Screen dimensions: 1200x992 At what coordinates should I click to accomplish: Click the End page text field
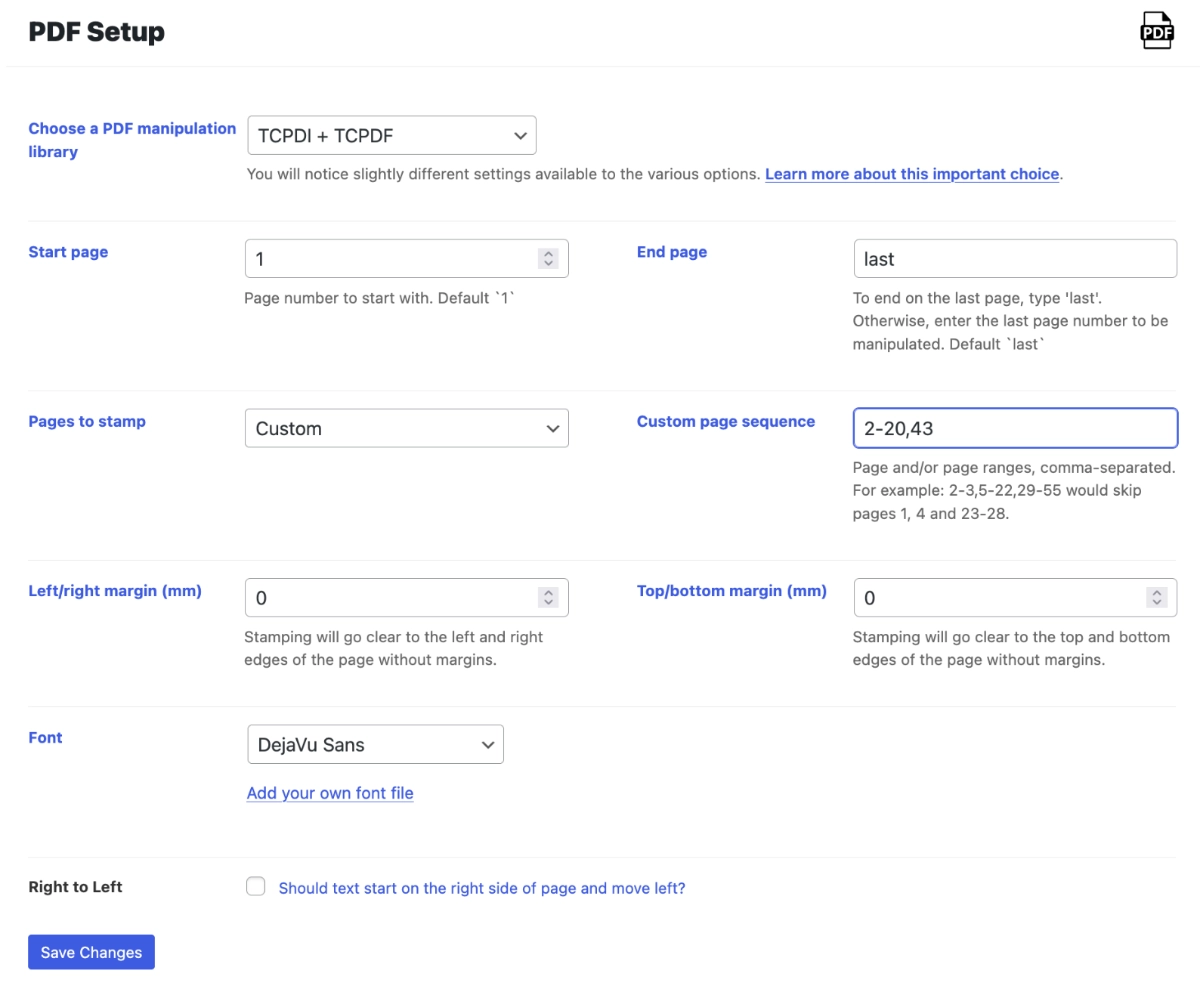tap(1014, 259)
